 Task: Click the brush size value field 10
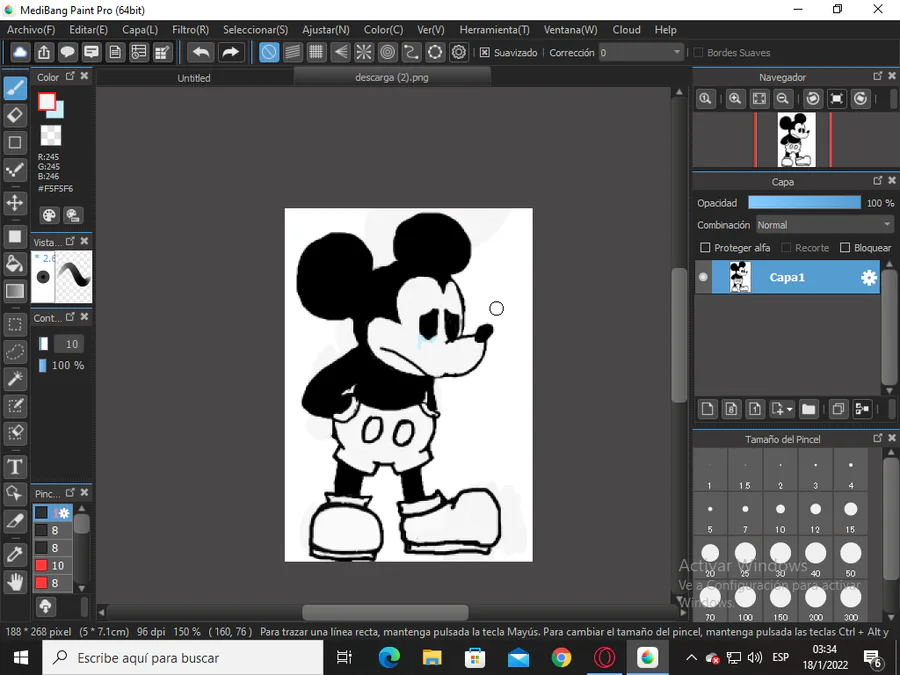click(x=69, y=344)
